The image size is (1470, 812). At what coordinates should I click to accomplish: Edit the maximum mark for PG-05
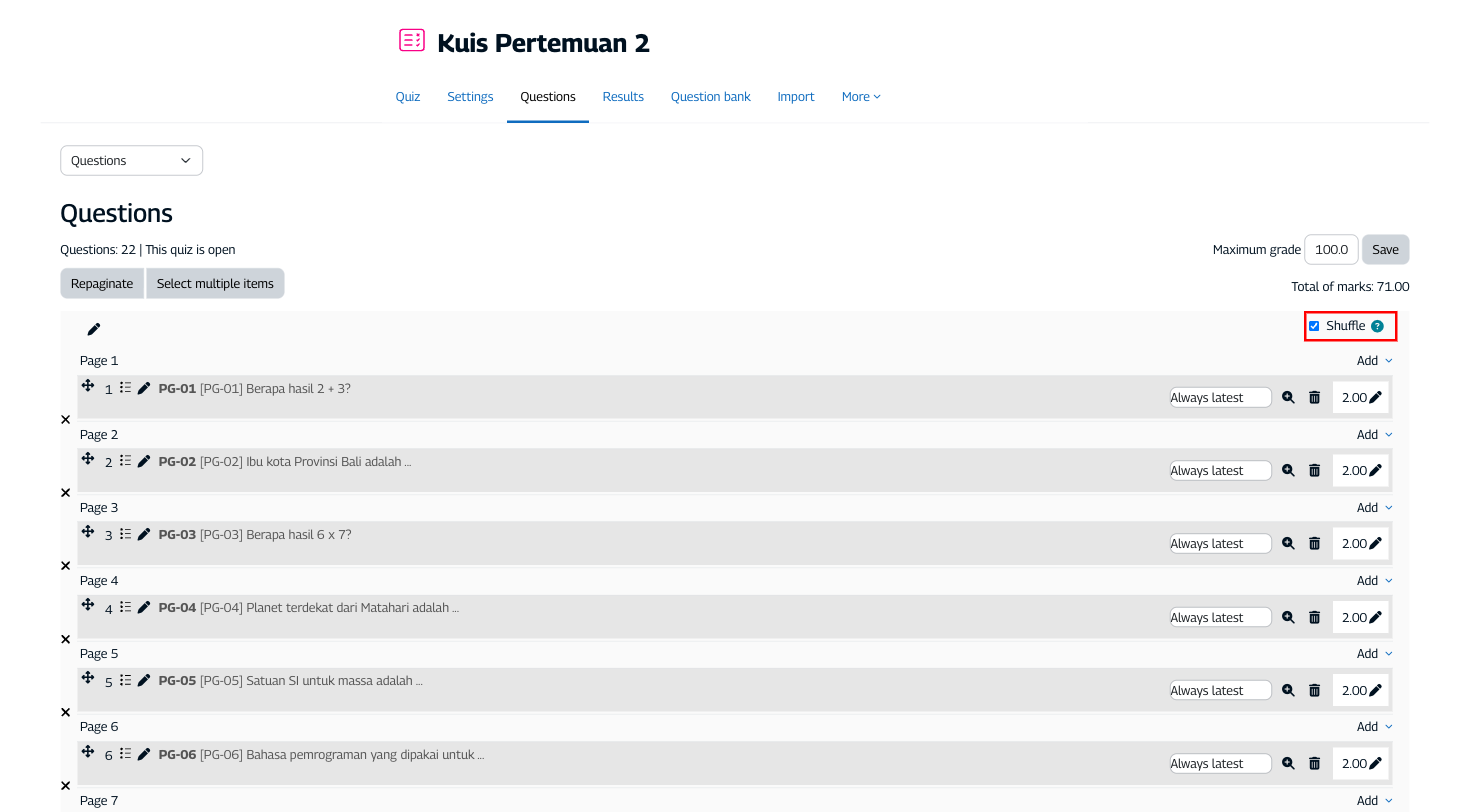click(1376, 691)
